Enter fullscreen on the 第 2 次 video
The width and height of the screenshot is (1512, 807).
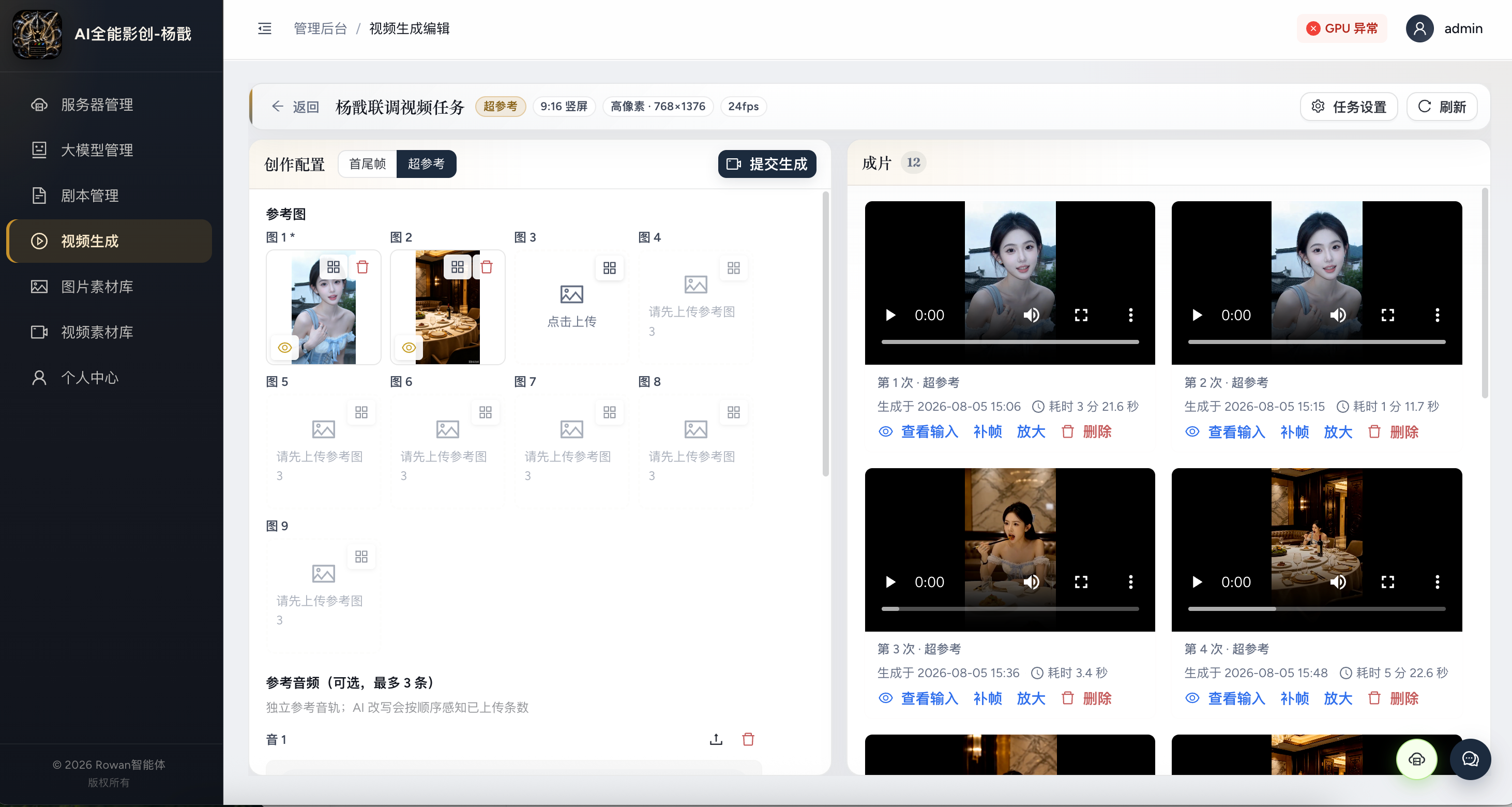(x=1387, y=316)
